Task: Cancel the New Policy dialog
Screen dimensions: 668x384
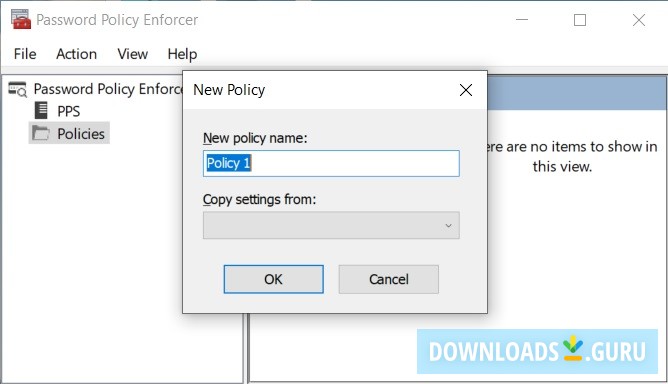Action: pyautogui.click(x=389, y=279)
